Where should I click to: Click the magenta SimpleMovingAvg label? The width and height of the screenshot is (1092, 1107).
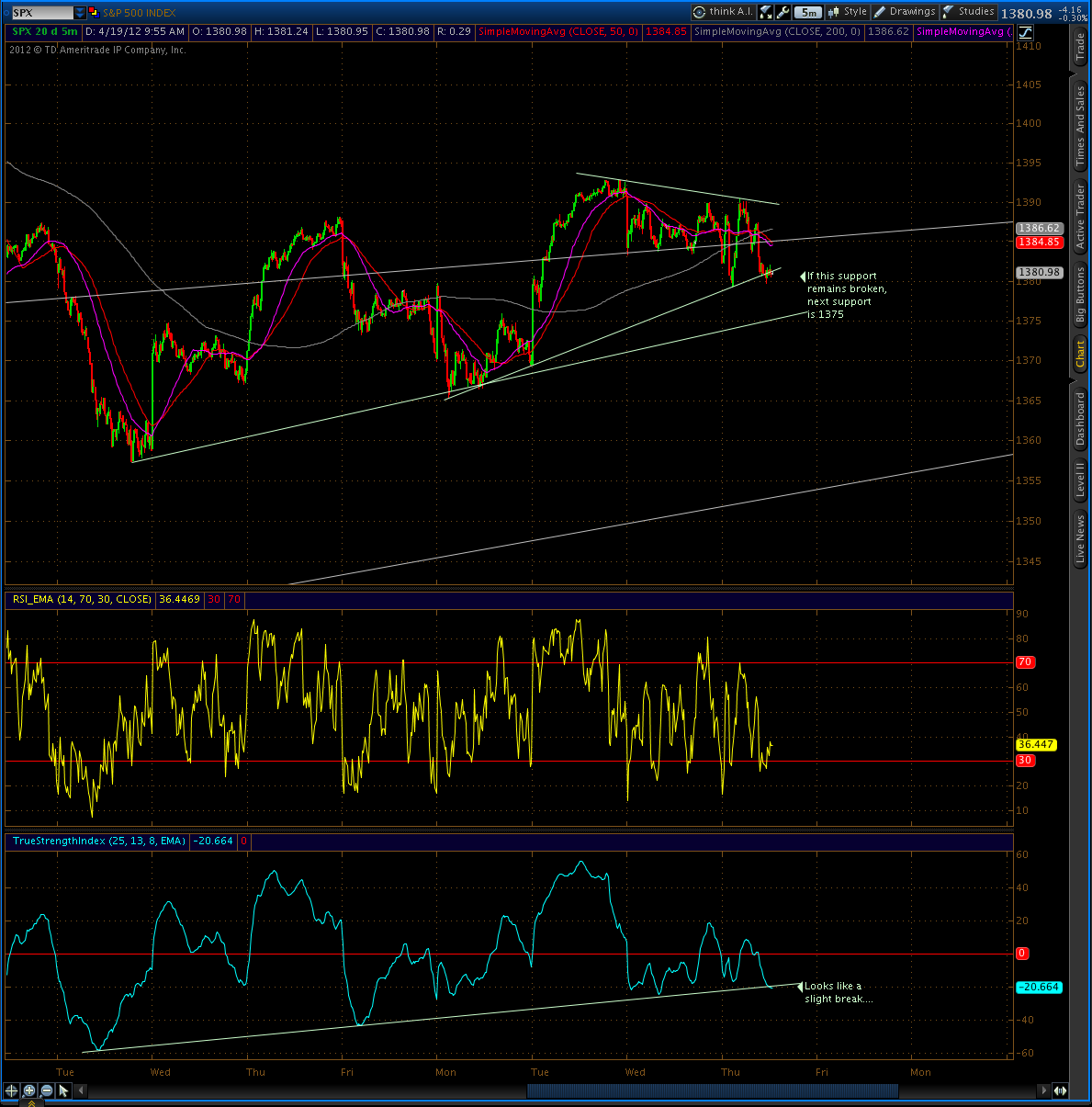[964, 32]
